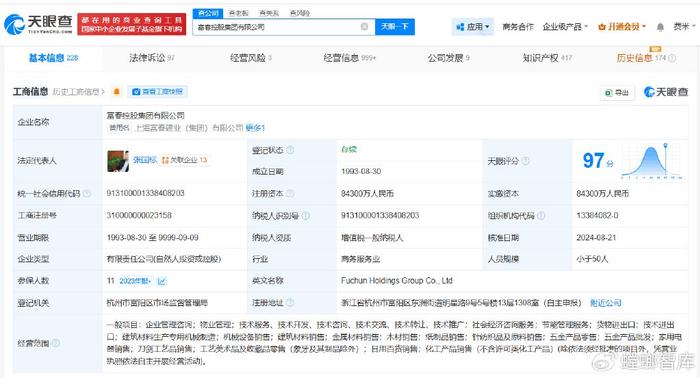
Task: Clear the search box with X icon
Action: (x=364, y=27)
